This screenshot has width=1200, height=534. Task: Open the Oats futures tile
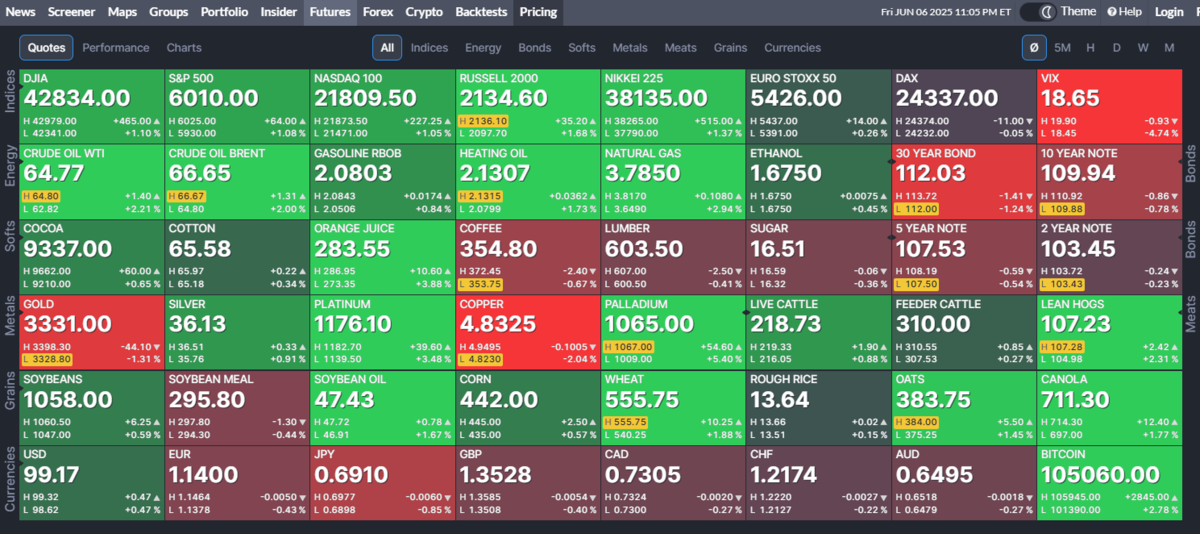(963, 408)
